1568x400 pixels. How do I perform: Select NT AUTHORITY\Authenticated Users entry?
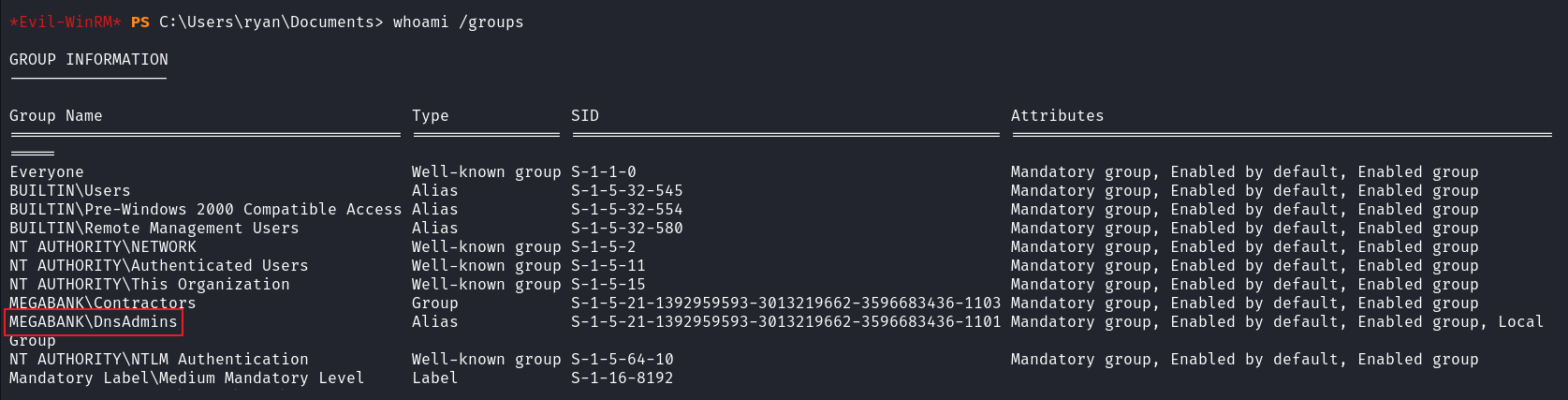(159, 266)
